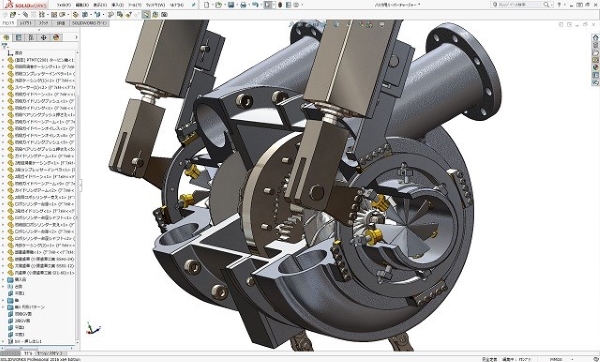Toggle the pushpin next to the menu bar
This screenshot has width=600, height=362.
194,5
